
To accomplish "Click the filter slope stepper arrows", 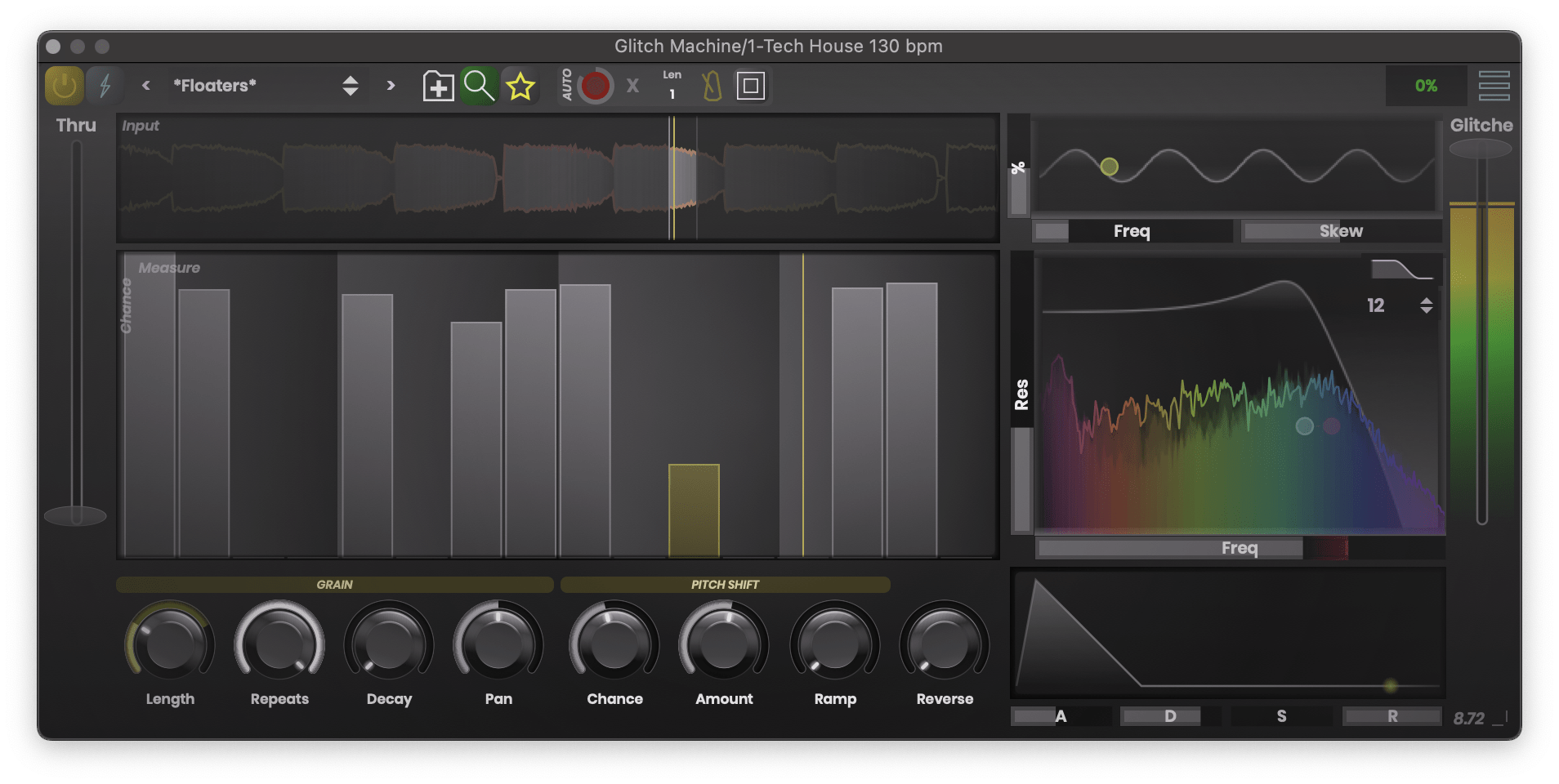I will (x=1427, y=305).
